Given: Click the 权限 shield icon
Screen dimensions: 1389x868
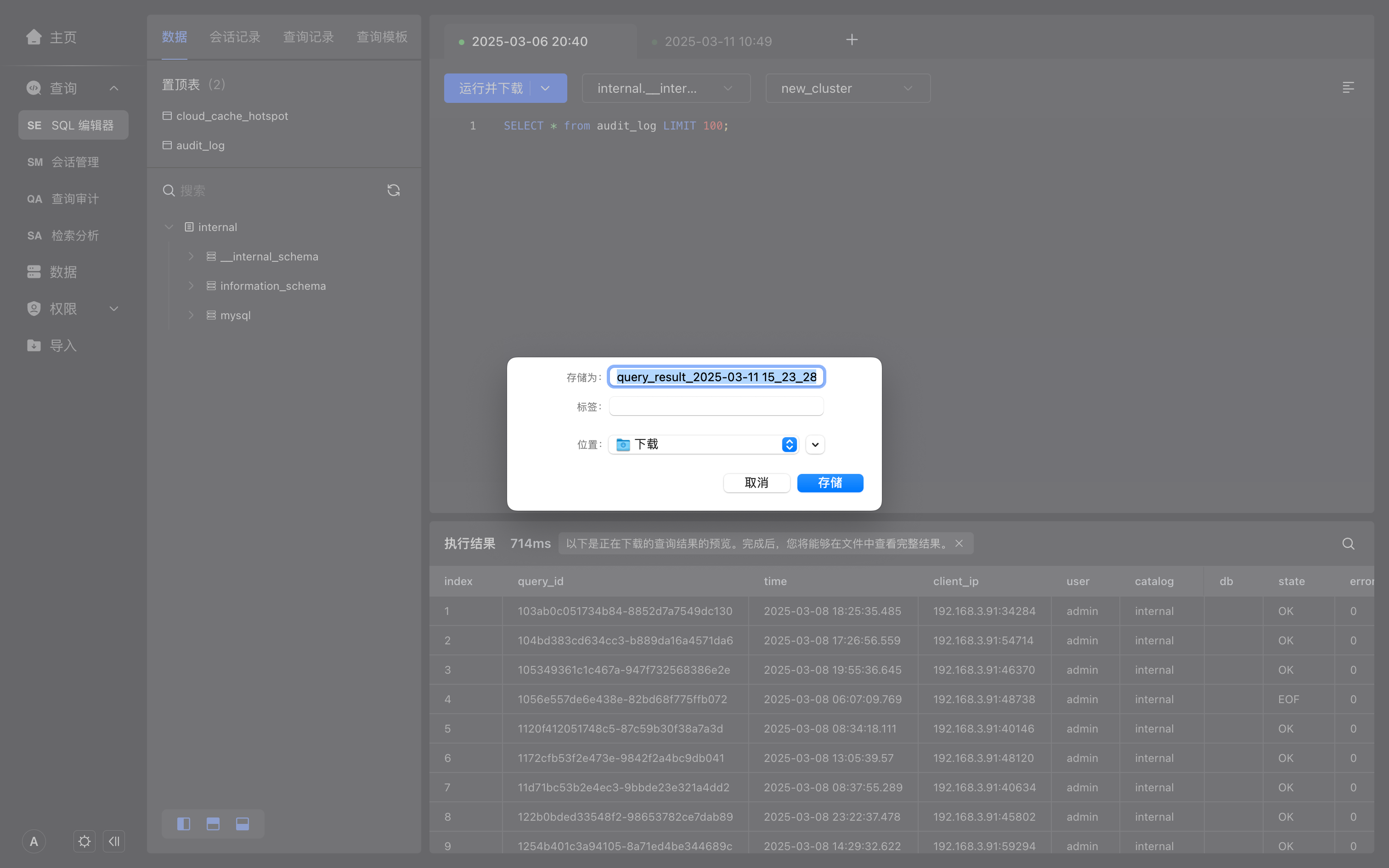Looking at the screenshot, I should (x=34, y=309).
